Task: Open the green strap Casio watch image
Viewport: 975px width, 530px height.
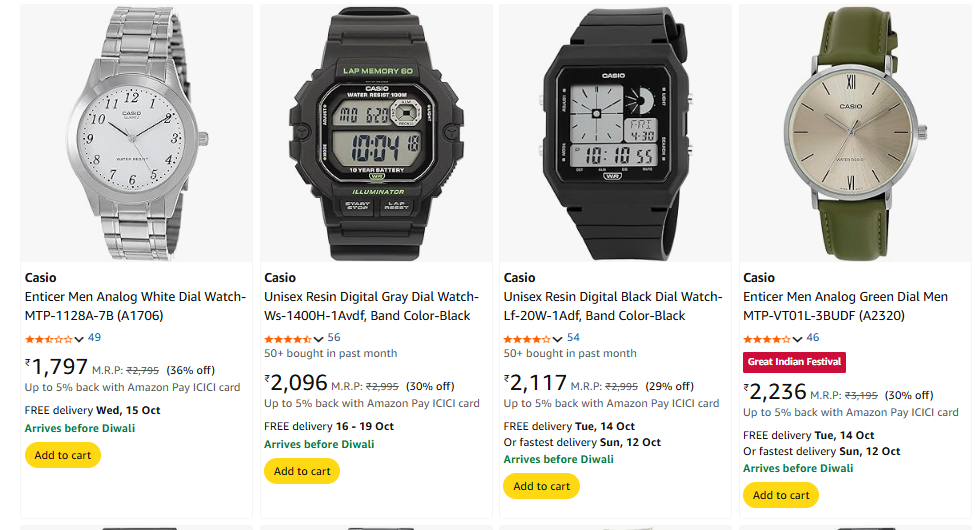Action: pos(855,133)
